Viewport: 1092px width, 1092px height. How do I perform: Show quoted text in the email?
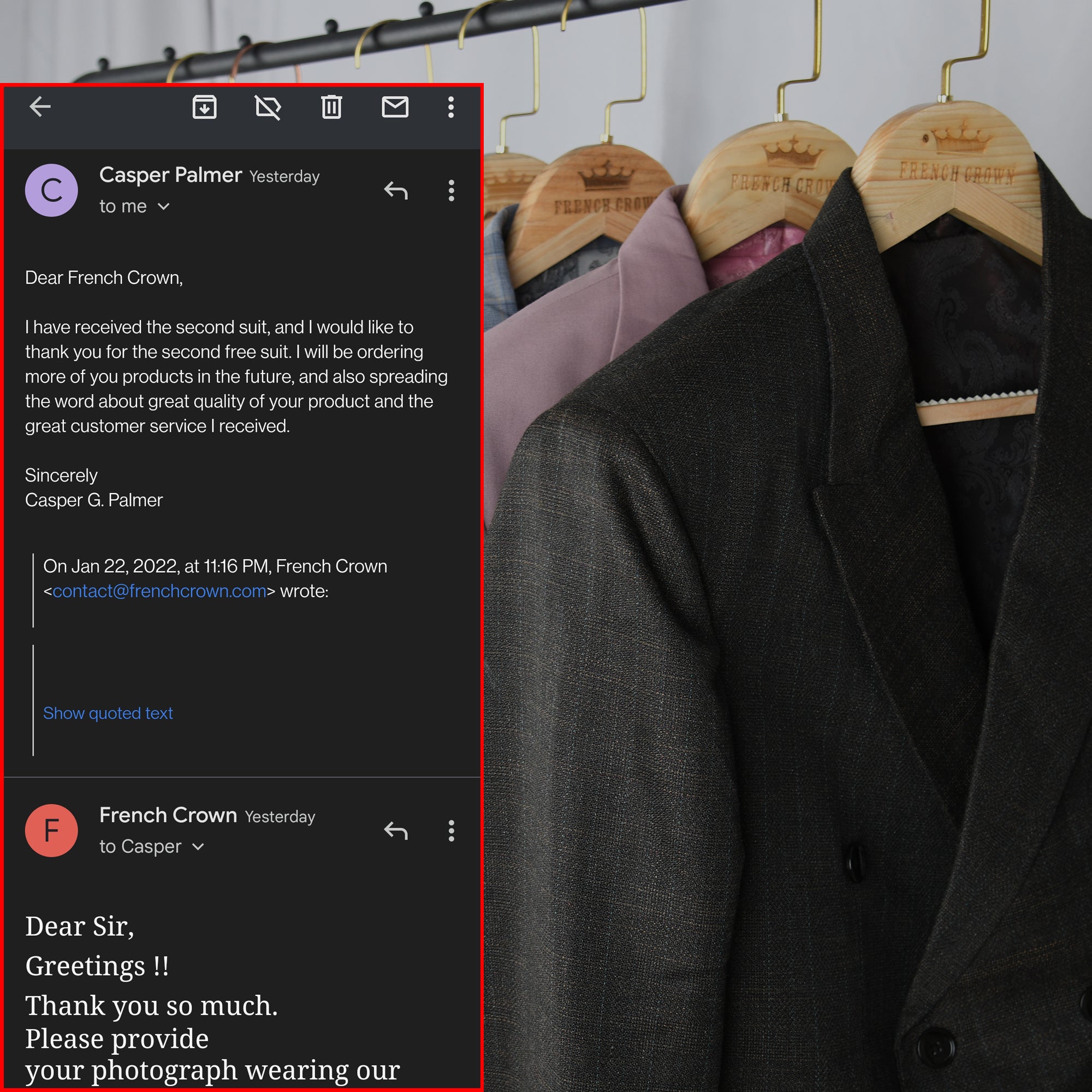click(x=108, y=713)
